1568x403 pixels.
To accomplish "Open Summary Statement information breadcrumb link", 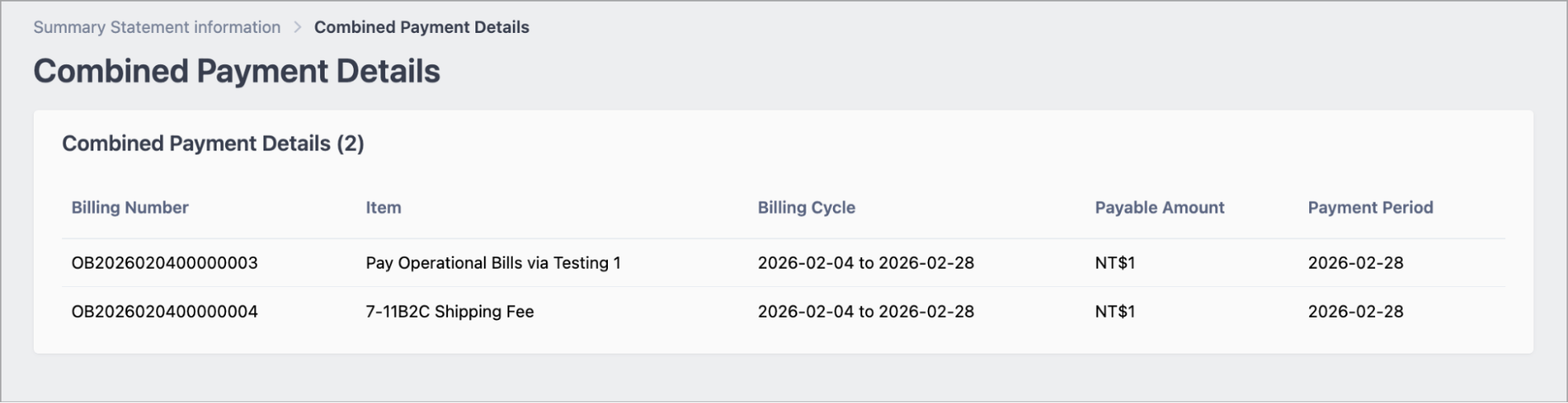I will [x=157, y=27].
